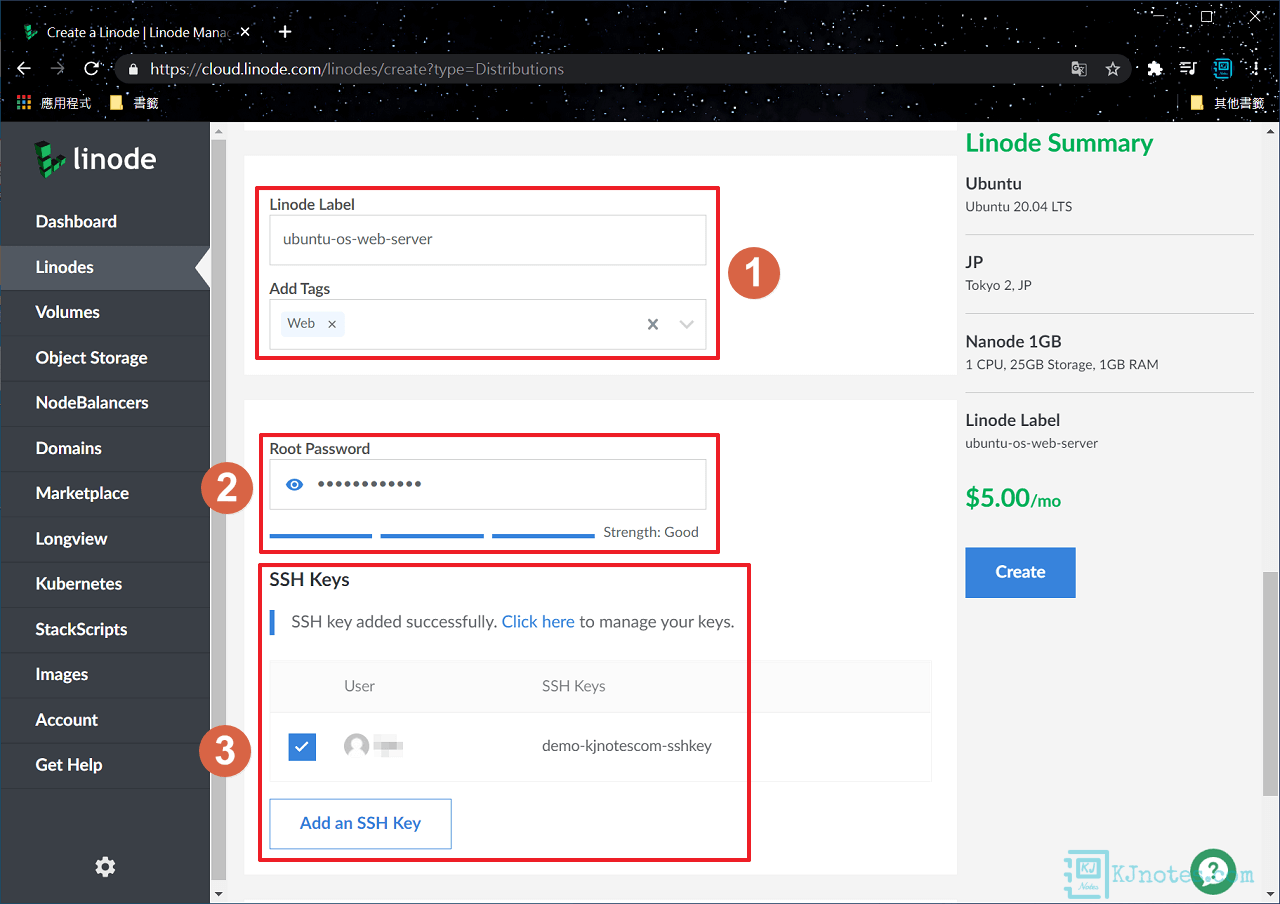
Task: Close the Create a Linode tab
Action: click(245, 32)
